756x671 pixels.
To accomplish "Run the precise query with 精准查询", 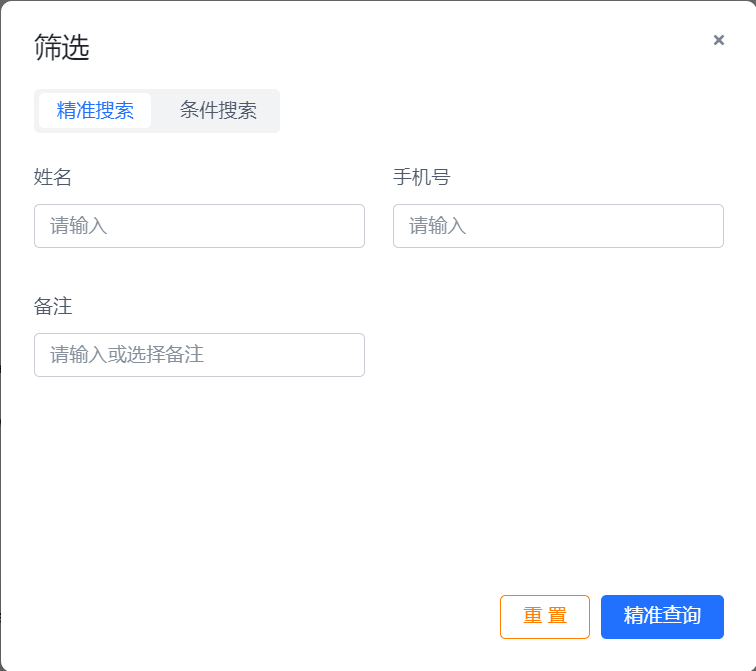I will click(x=662, y=617).
